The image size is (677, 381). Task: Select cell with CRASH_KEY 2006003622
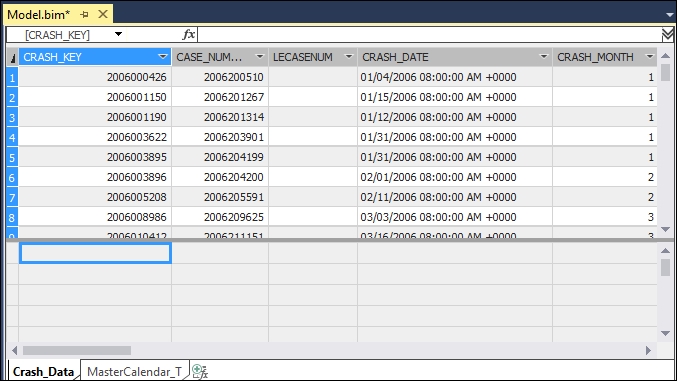95,137
